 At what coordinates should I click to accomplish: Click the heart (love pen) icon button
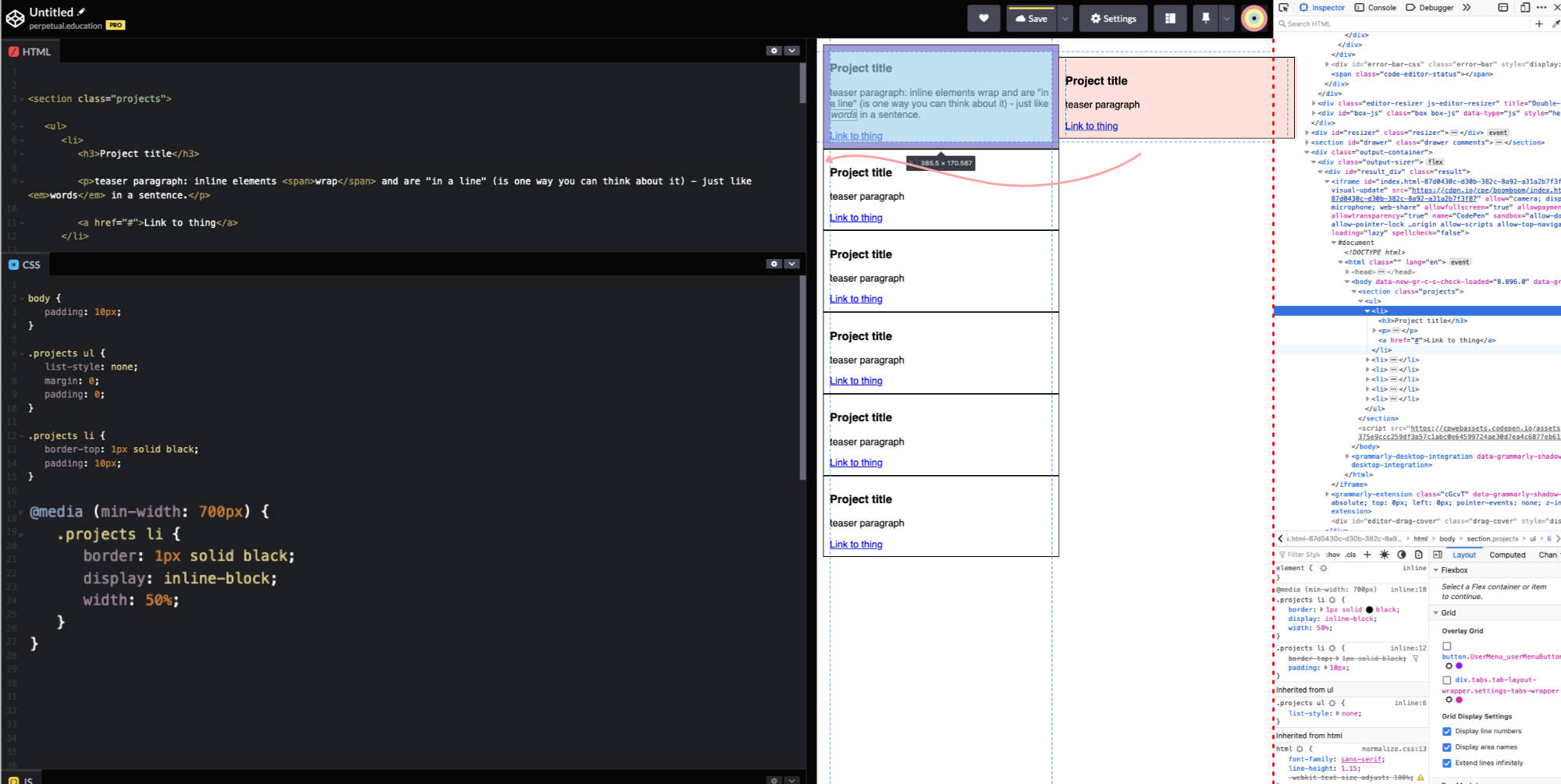pos(983,19)
